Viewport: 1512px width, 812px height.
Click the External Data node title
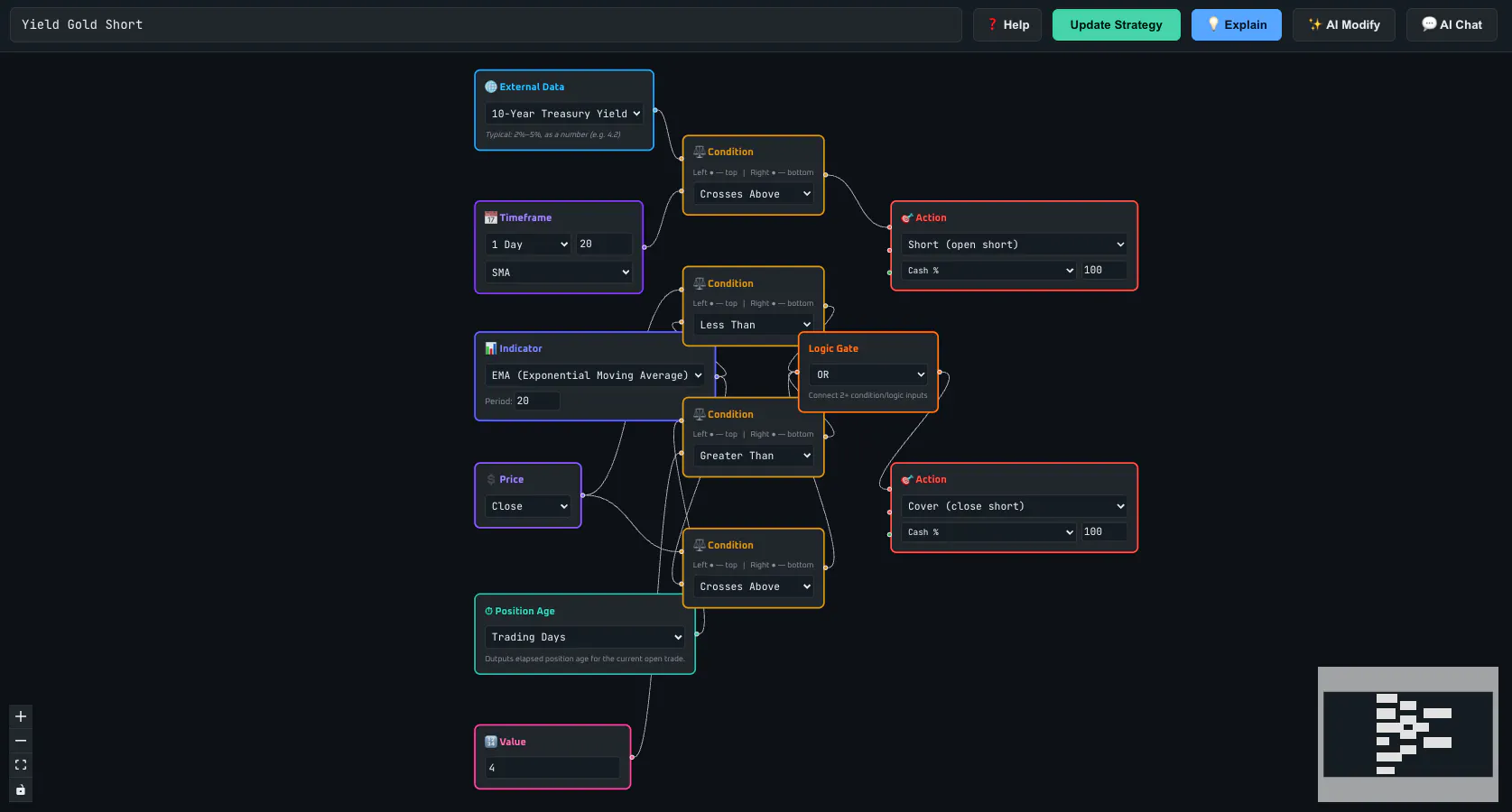point(532,87)
